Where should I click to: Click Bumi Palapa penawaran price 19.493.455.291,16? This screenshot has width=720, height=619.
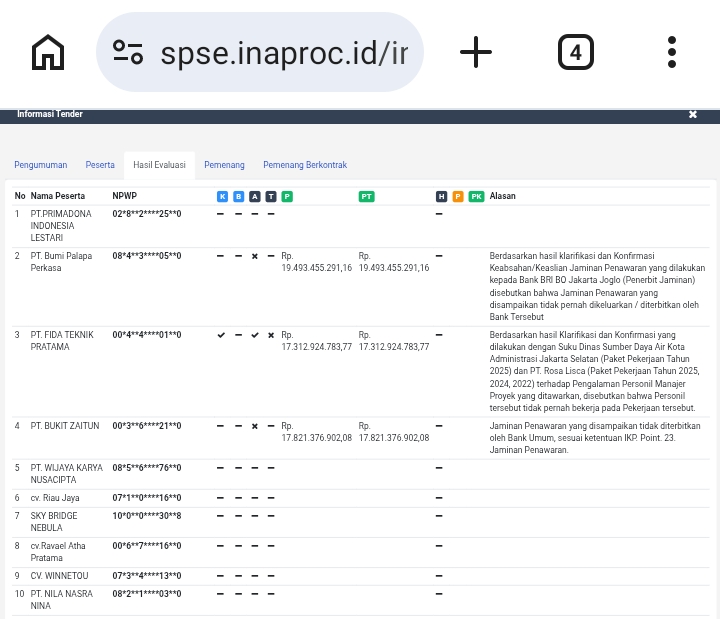tap(316, 262)
